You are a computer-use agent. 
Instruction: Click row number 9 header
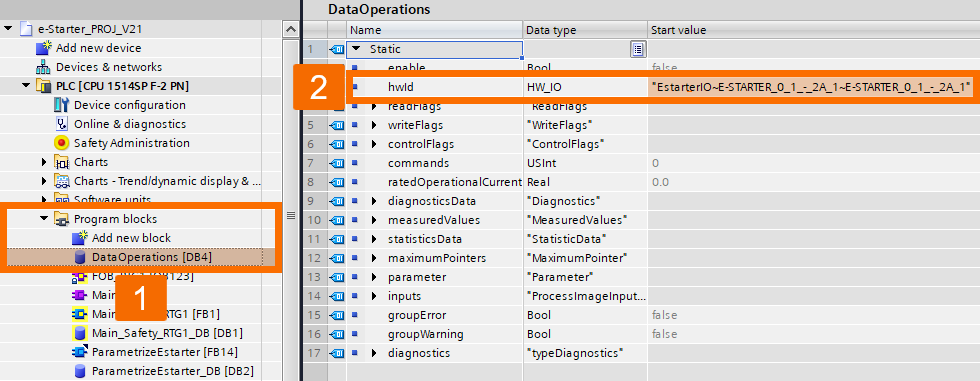point(314,201)
